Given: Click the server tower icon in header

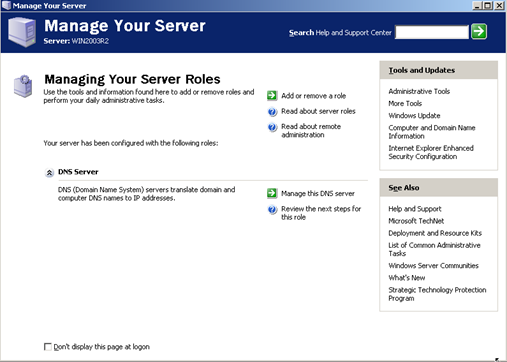Looking at the screenshot, I should (22, 32).
